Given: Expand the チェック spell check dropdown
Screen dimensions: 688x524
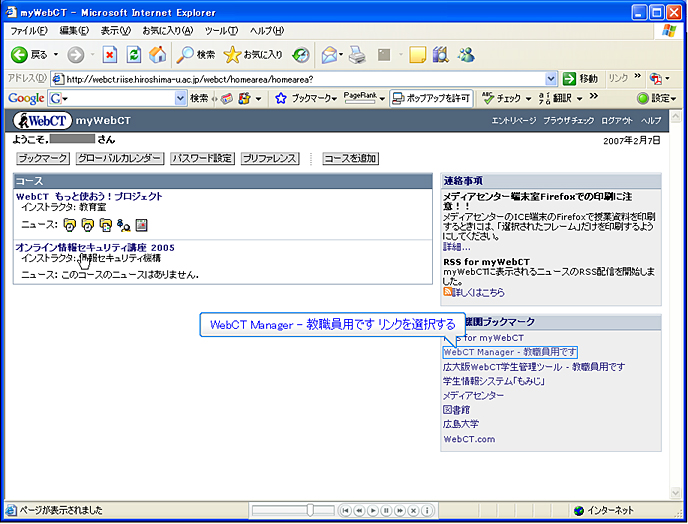Looking at the screenshot, I should [x=528, y=99].
